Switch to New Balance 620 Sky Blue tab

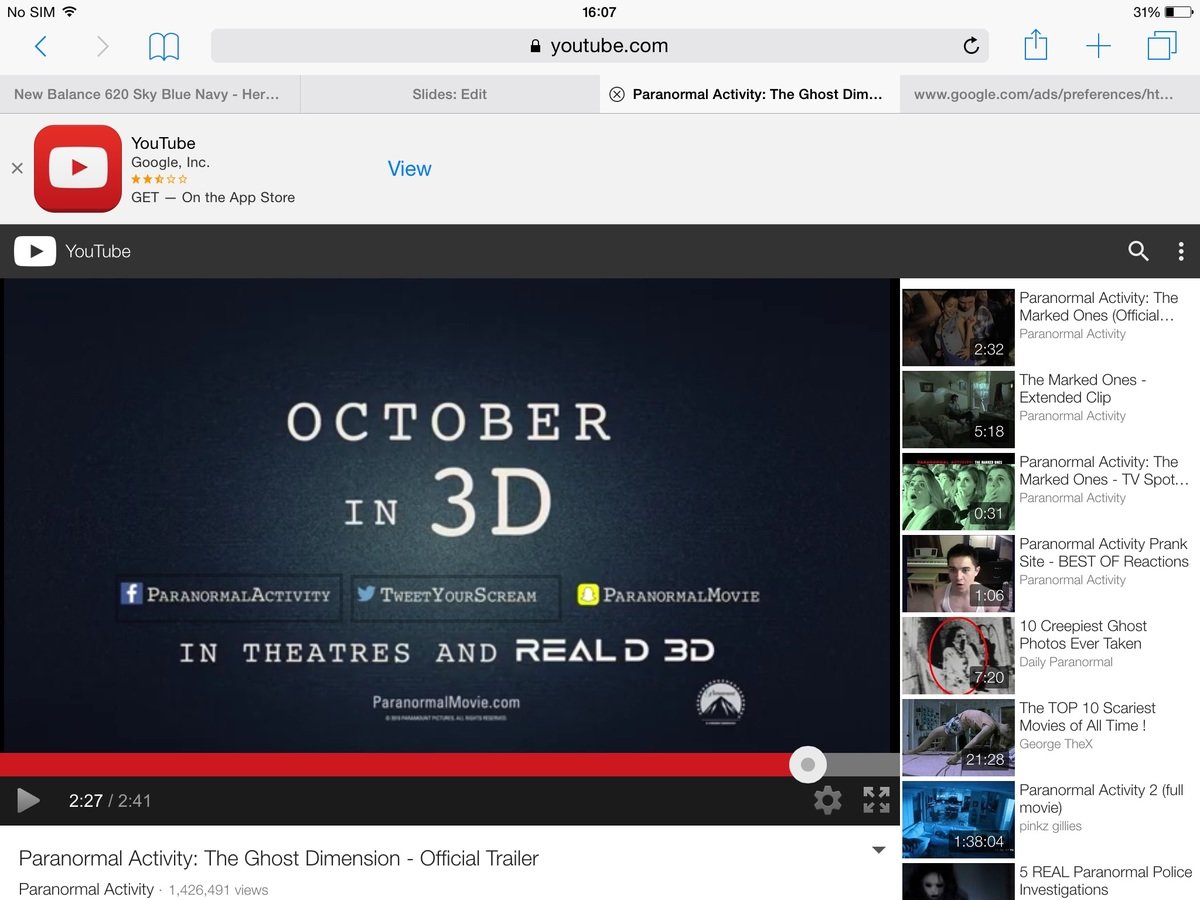(150, 94)
